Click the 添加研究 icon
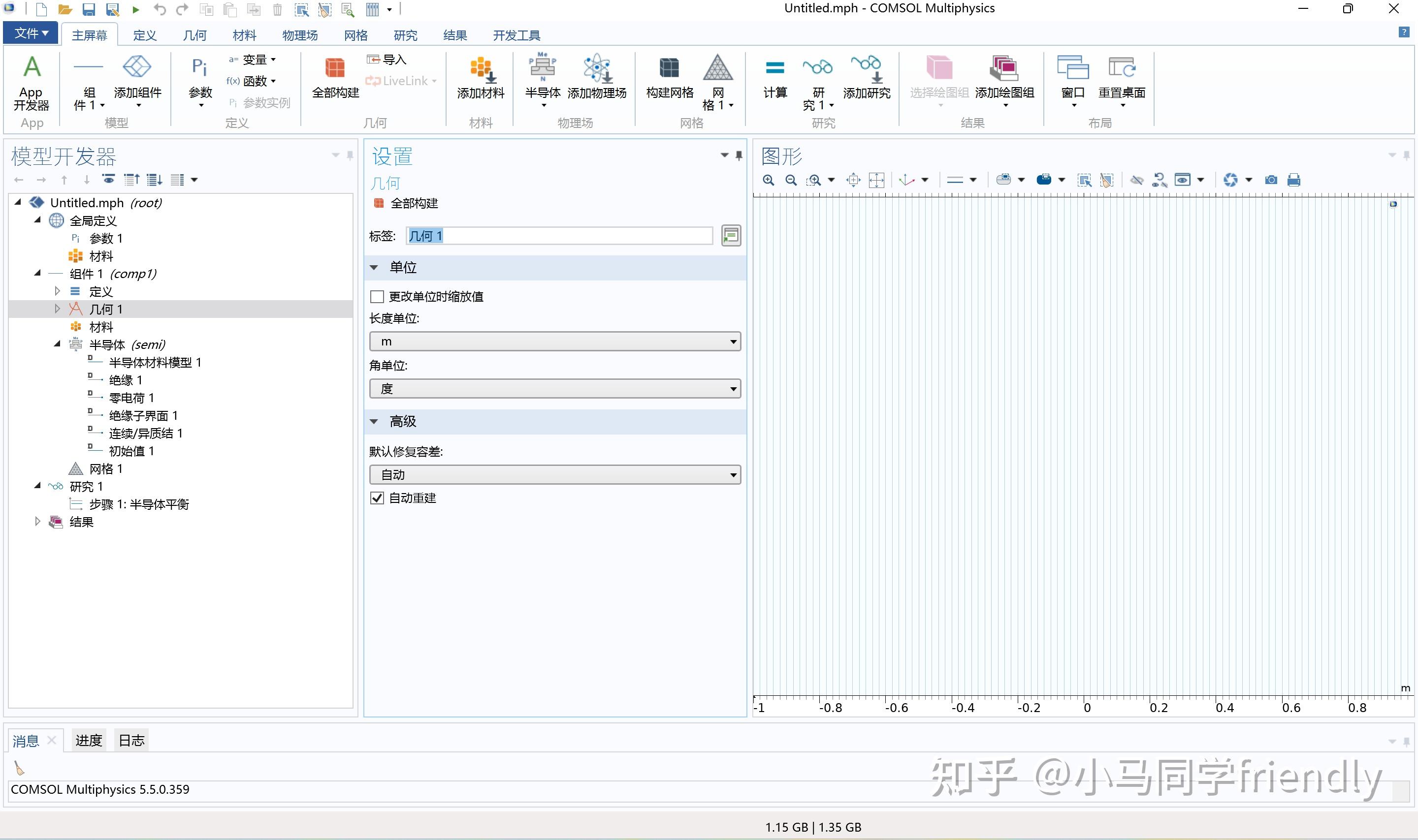This screenshot has width=1418, height=840. click(867, 79)
